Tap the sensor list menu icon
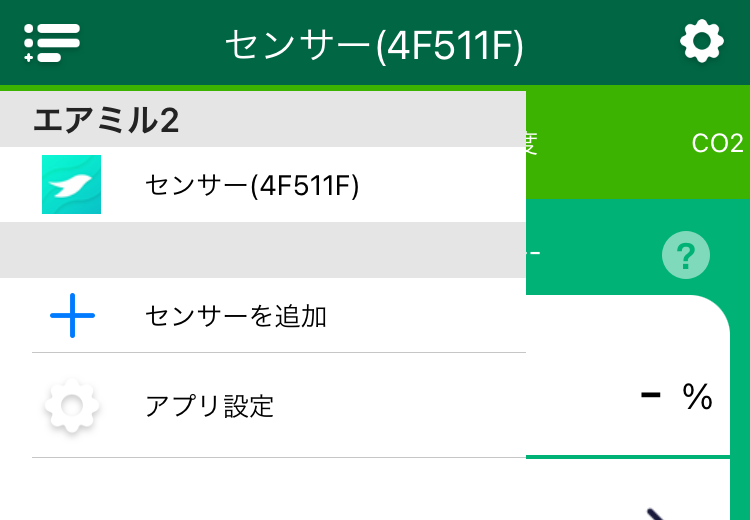 click(x=52, y=42)
